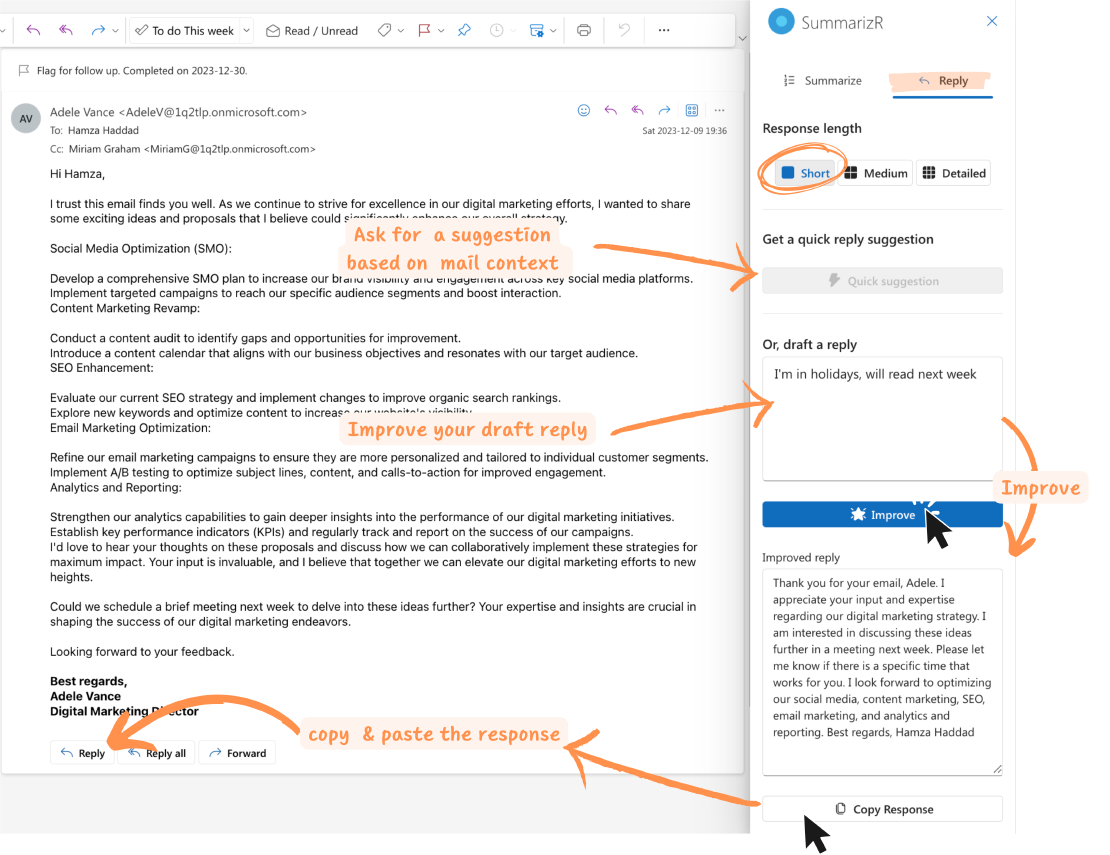1110x855 pixels.
Task: Switch to the Summarize tab
Action: click(x=823, y=81)
